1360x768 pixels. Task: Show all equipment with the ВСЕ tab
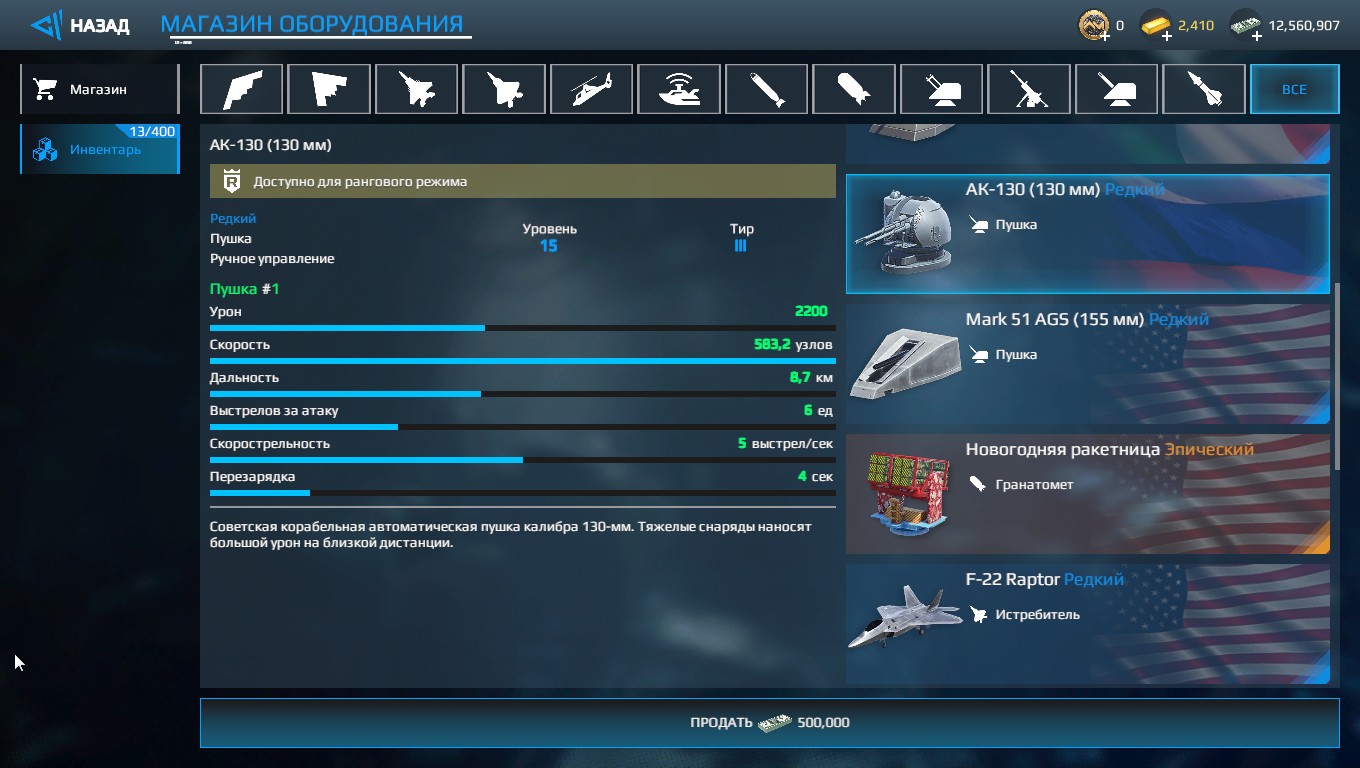coord(1294,89)
